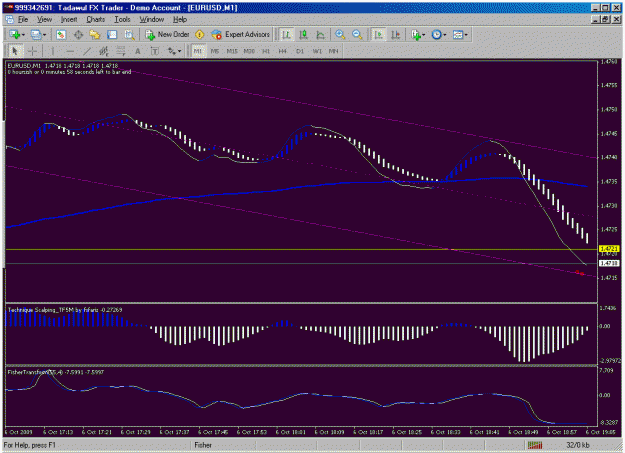
Task: Switch to H1 timeframe
Action: 266,51
